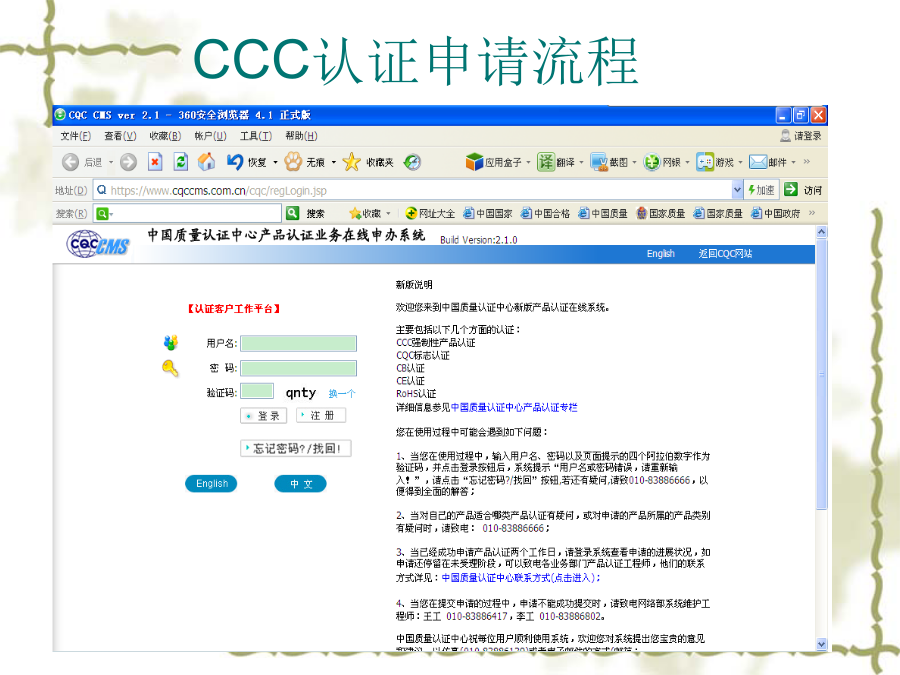Stop page loading with the red X icon
This screenshot has width=900, height=675.
pos(155,162)
